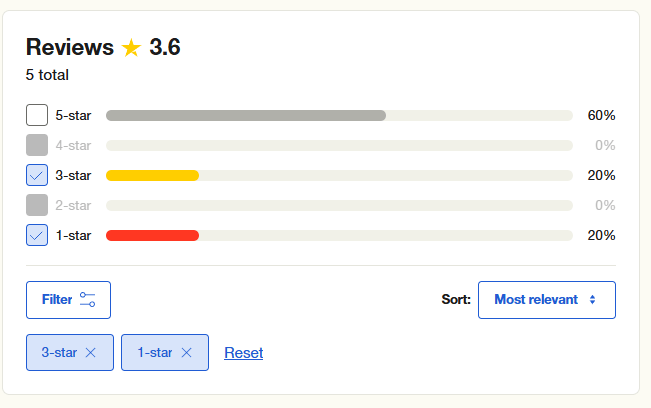
Task: Click the 1-star chip label
Action: pyautogui.click(x=155, y=353)
